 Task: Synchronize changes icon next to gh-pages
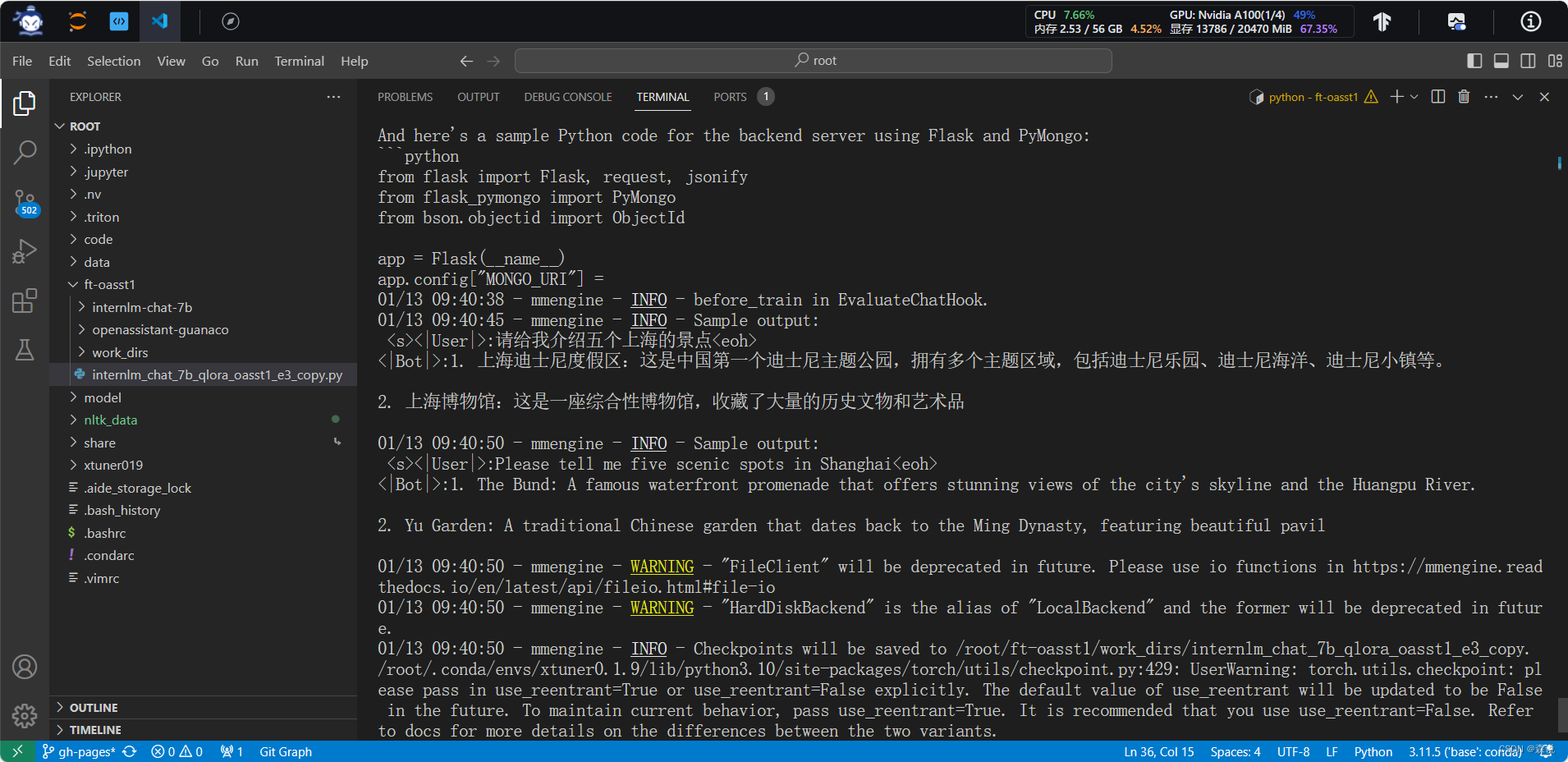coord(130,751)
